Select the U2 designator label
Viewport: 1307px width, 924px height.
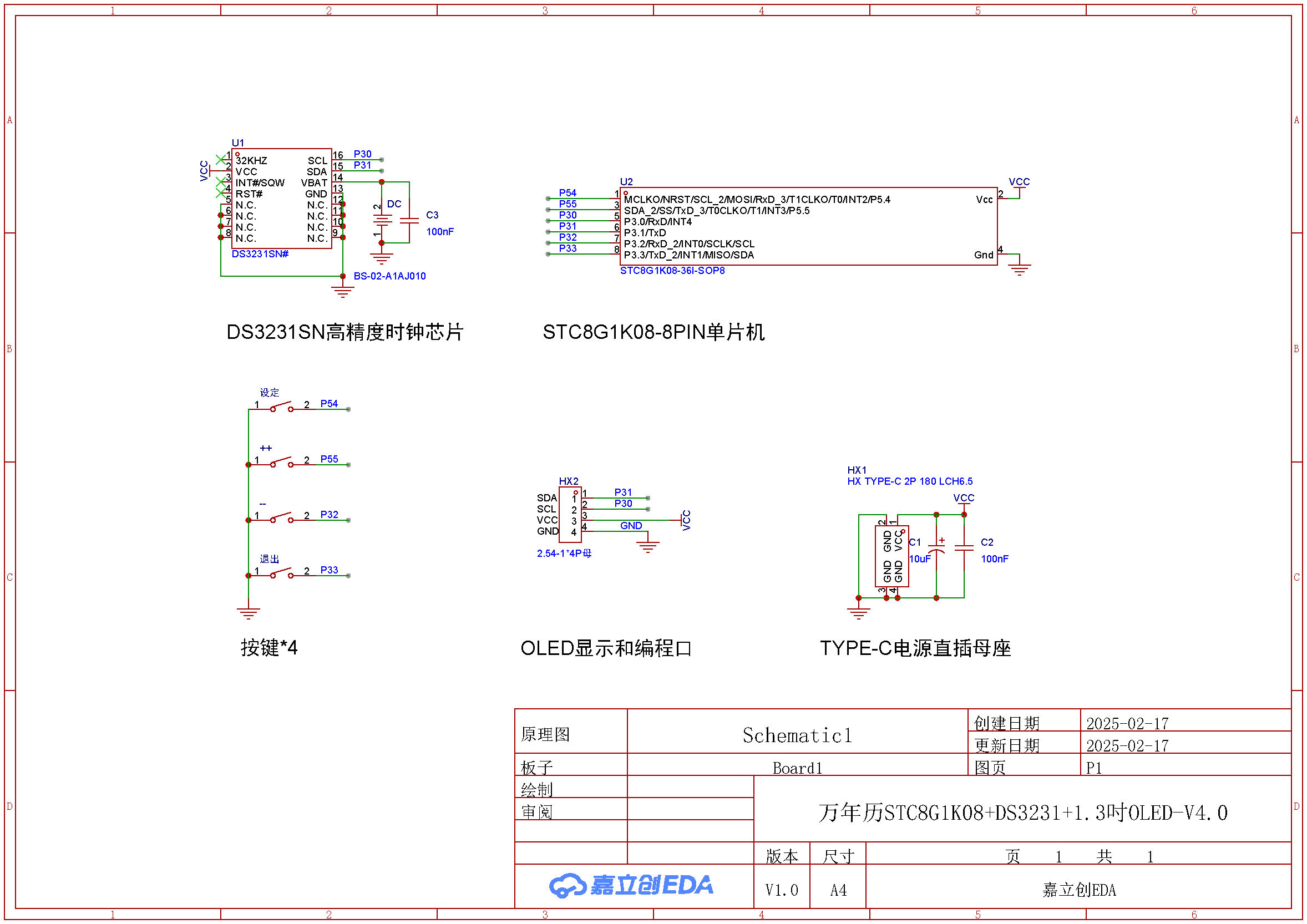click(626, 181)
